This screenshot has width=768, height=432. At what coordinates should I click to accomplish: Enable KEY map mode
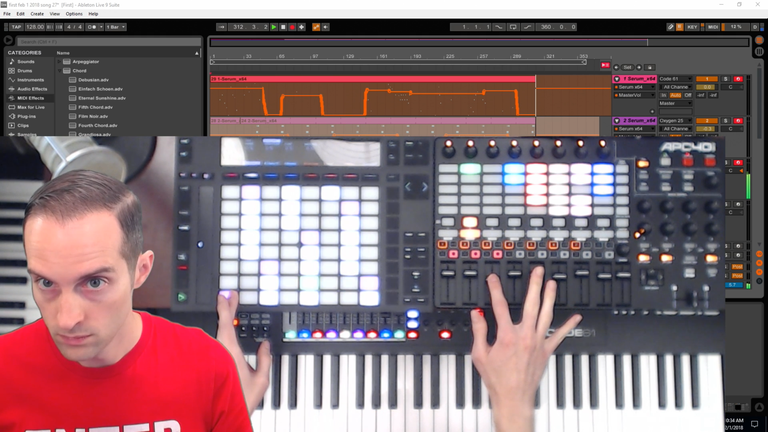click(692, 27)
